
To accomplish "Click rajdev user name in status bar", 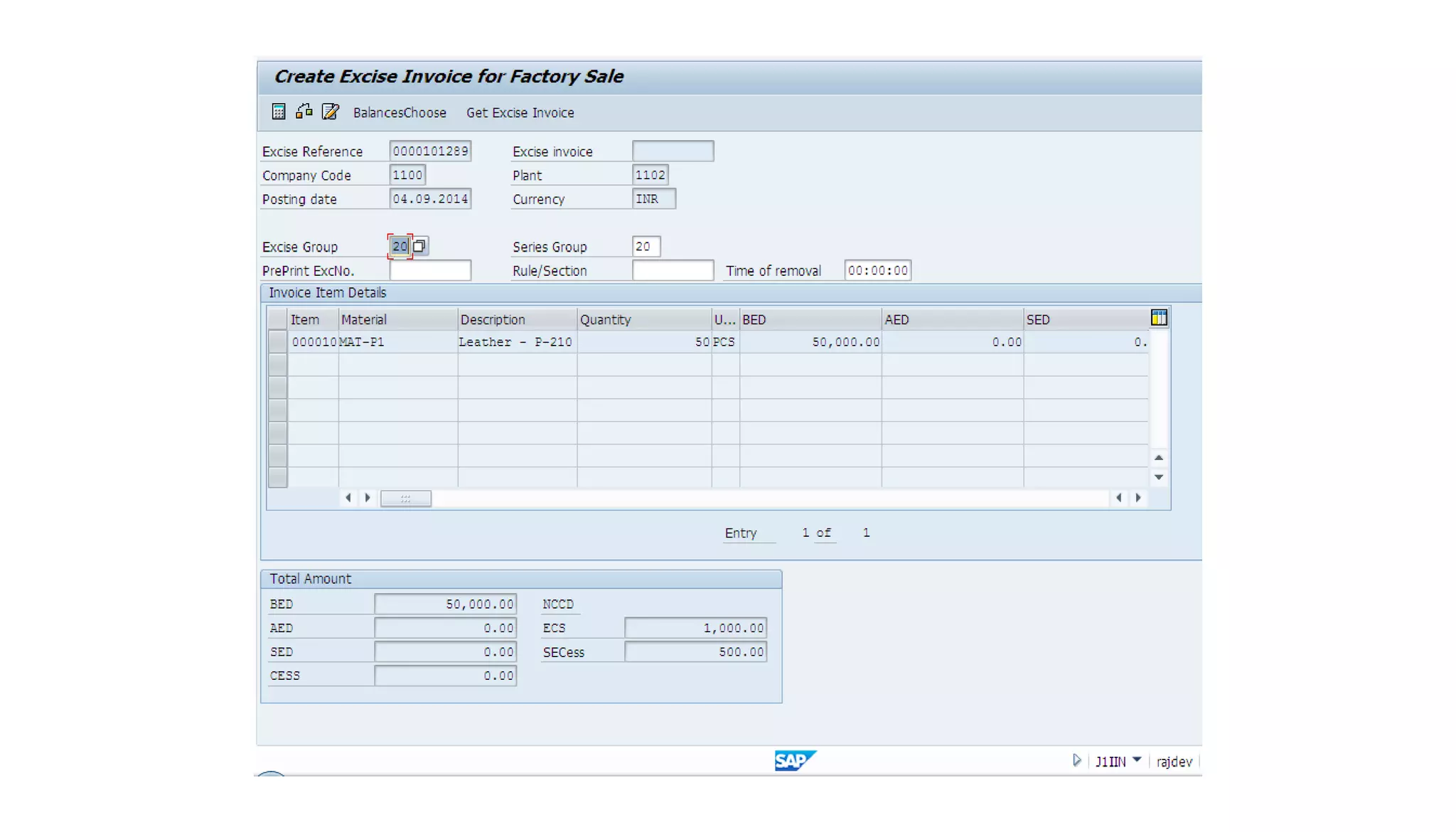I will [x=1174, y=762].
